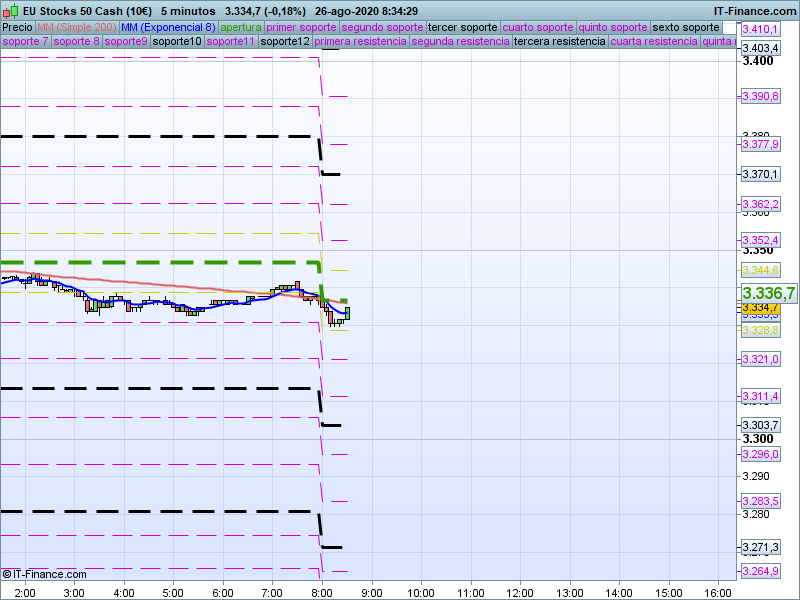Viewport: 800px width, 600px height.
Task: Click the green 'apertura' legend label
Action: point(241,27)
